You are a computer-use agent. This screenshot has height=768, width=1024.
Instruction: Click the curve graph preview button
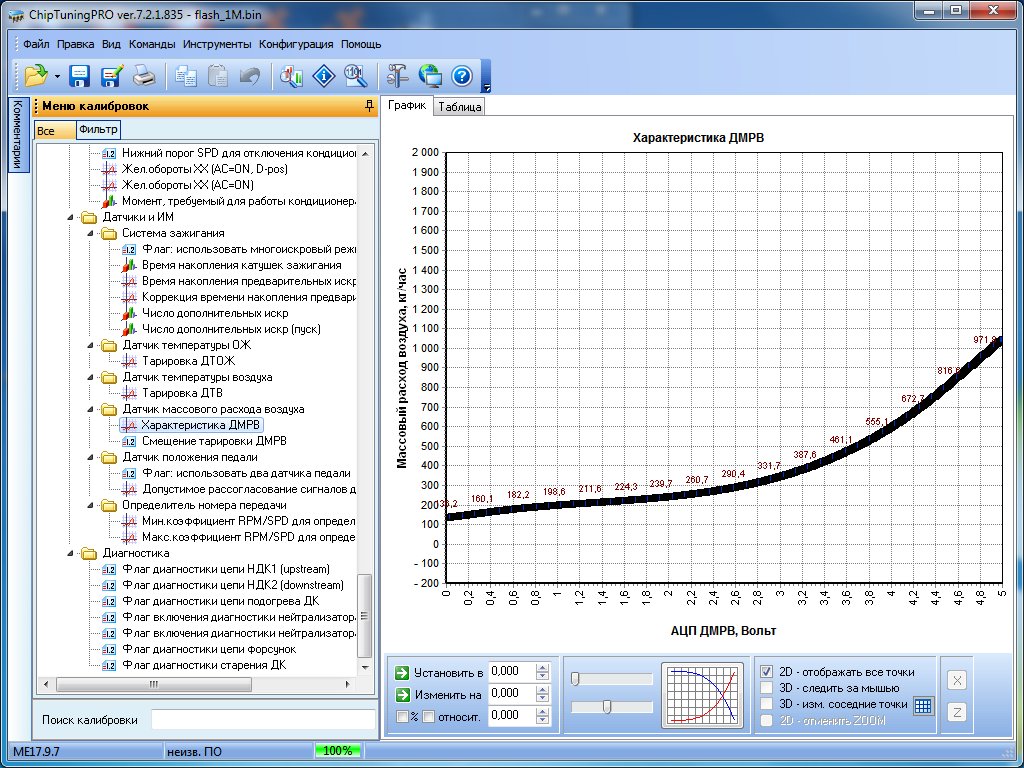pyautogui.click(x=704, y=694)
